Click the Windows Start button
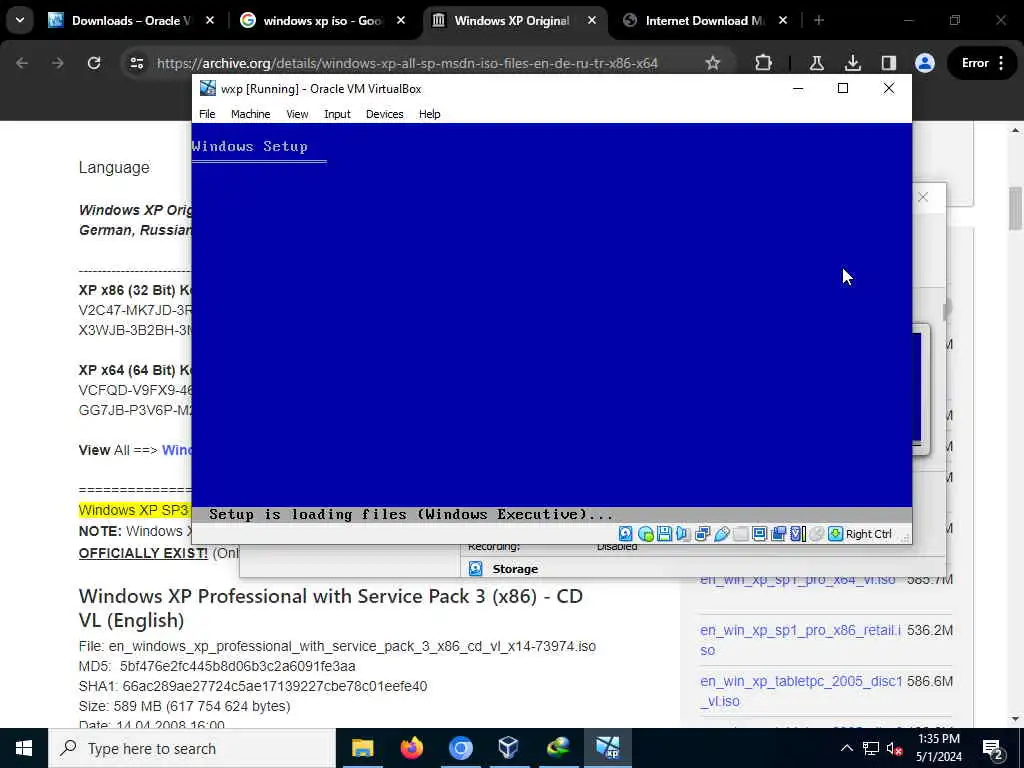1024x768 pixels. tap(24, 748)
